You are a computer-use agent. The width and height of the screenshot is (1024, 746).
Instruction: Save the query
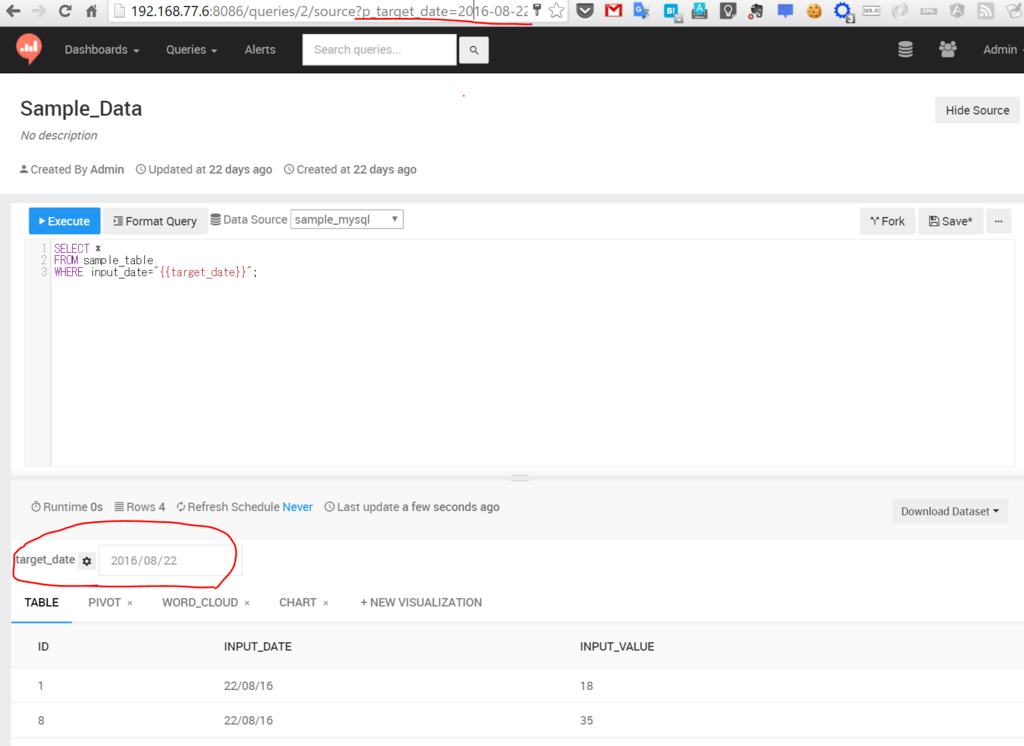[x=950, y=221]
